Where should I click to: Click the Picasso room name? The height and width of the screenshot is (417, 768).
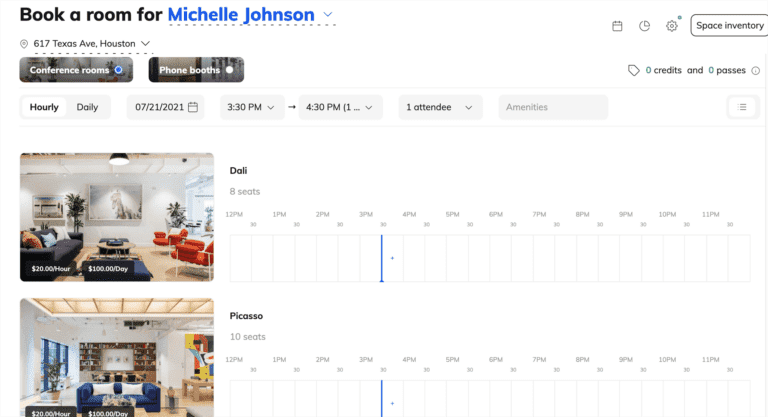pyautogui.click(x=246, y=316)
